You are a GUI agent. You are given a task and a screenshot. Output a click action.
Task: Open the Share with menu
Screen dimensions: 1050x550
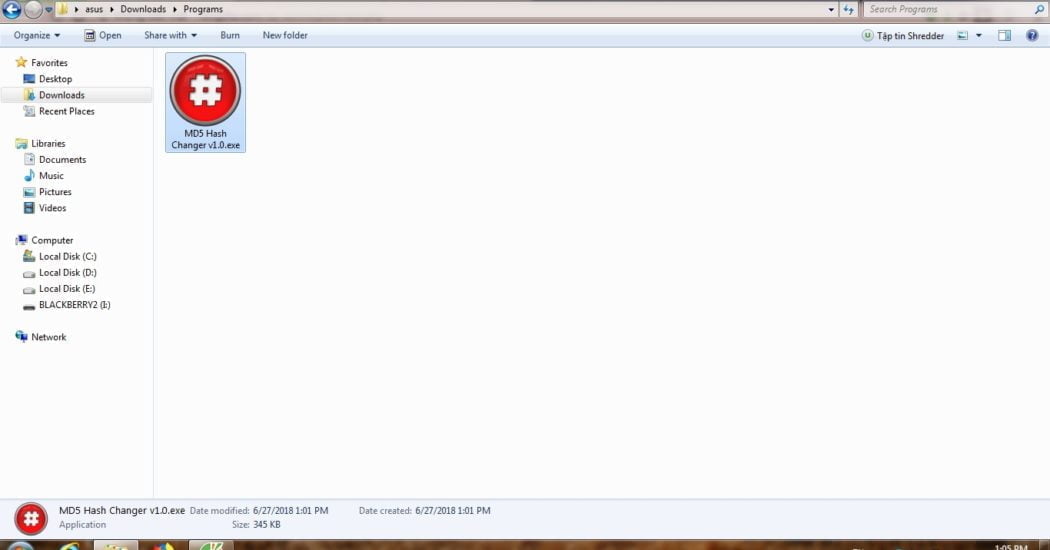pyautogui.click(x=170, y=36)
